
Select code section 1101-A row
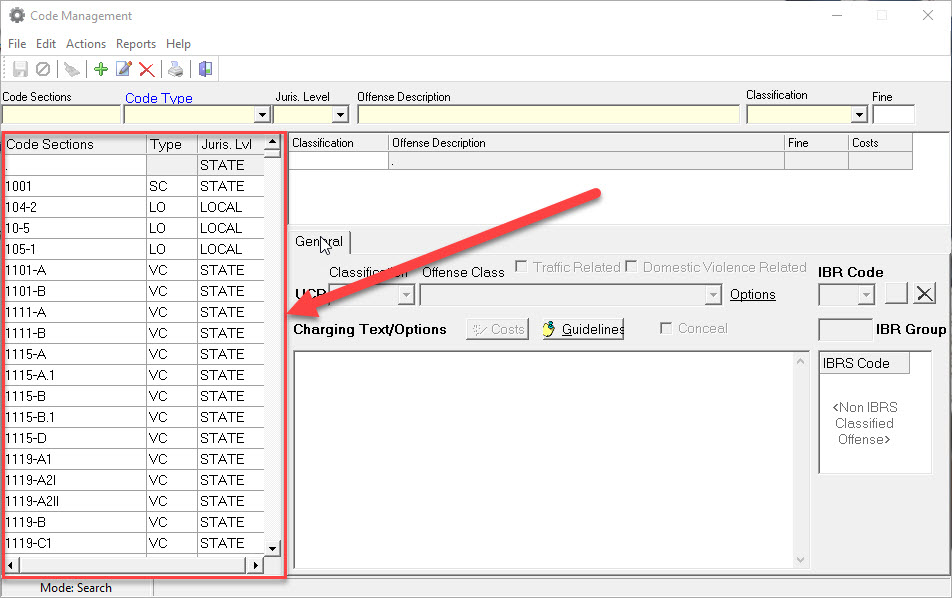point(75,270)
